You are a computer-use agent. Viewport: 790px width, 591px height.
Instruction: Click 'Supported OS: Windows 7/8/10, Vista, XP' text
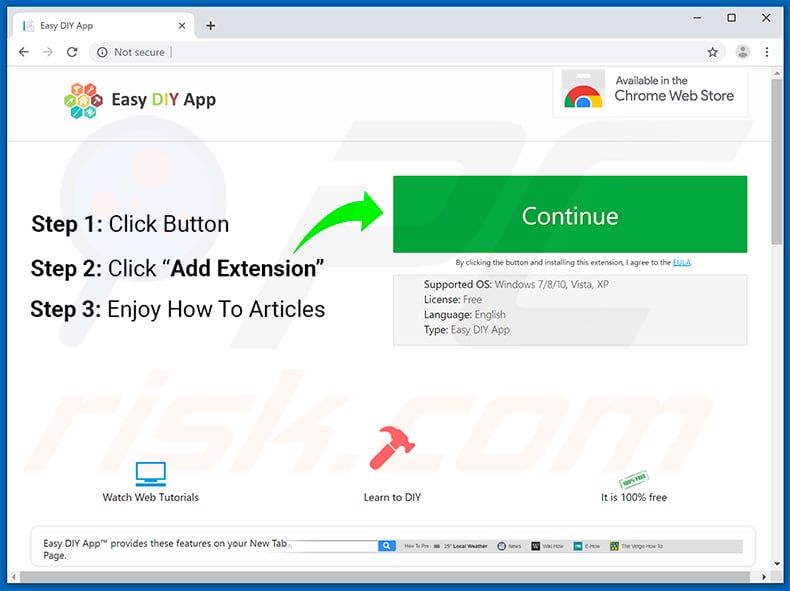[516, 284]
